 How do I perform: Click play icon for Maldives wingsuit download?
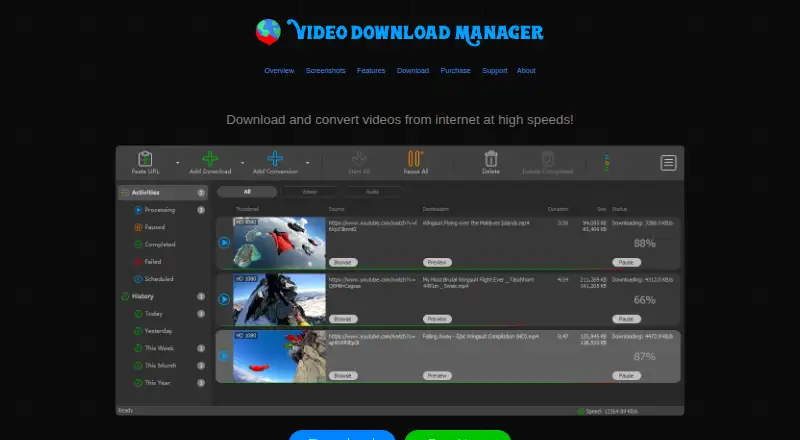[224, 243]
